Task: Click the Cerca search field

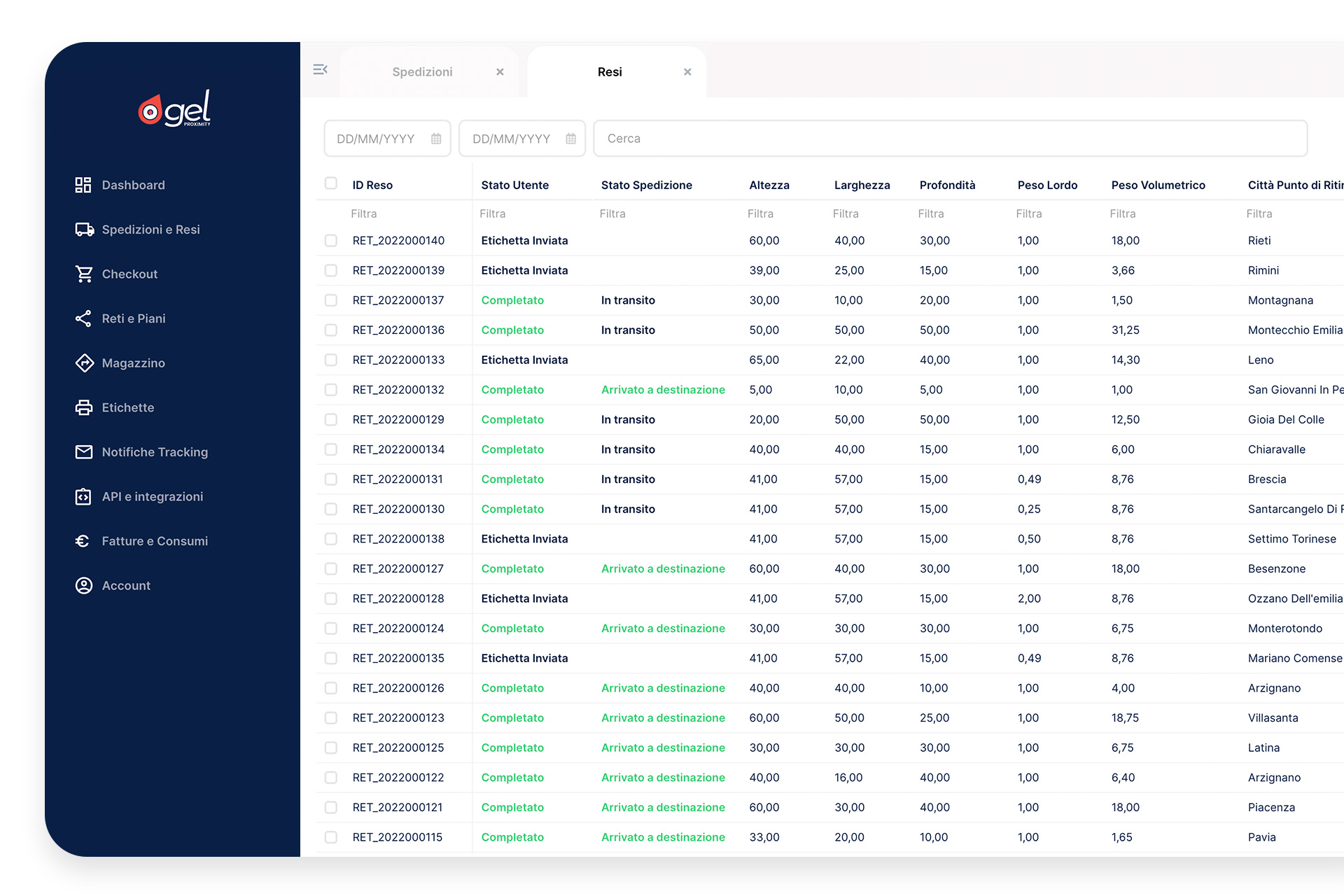Action: click(x=950, y=139)
